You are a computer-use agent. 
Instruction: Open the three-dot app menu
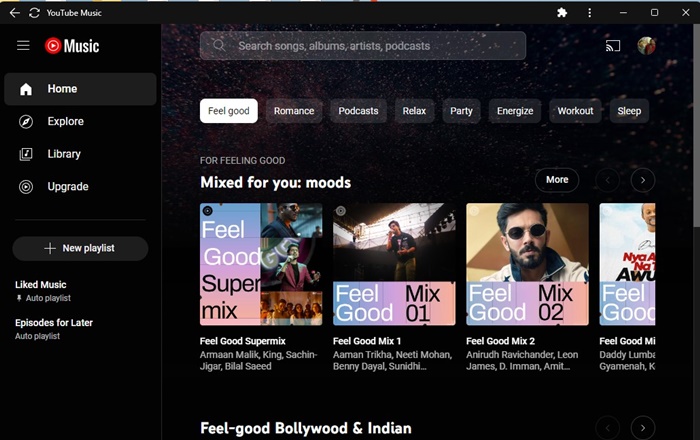click(589, 13)
